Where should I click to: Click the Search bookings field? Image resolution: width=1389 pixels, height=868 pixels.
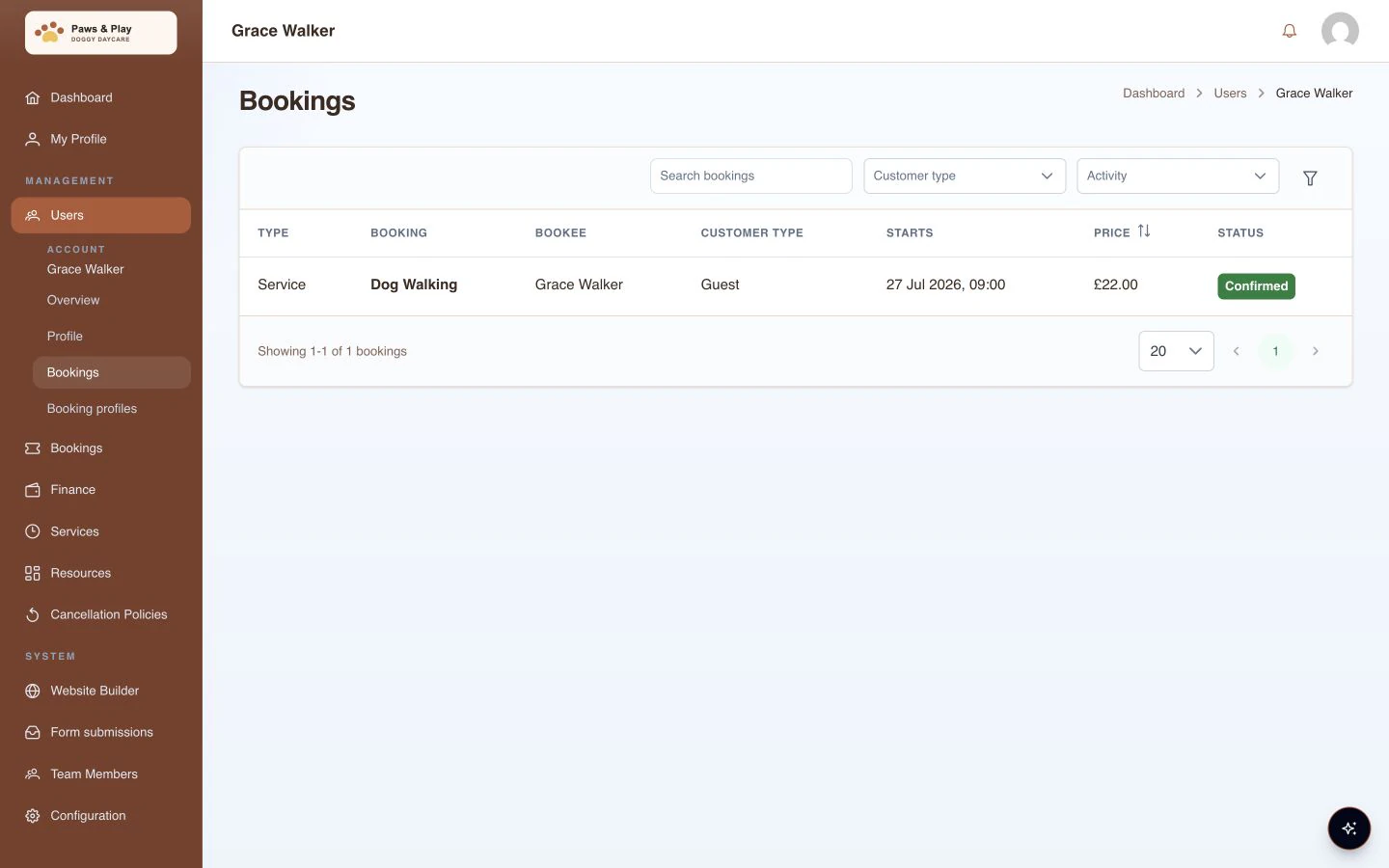[x=750, y=176]
